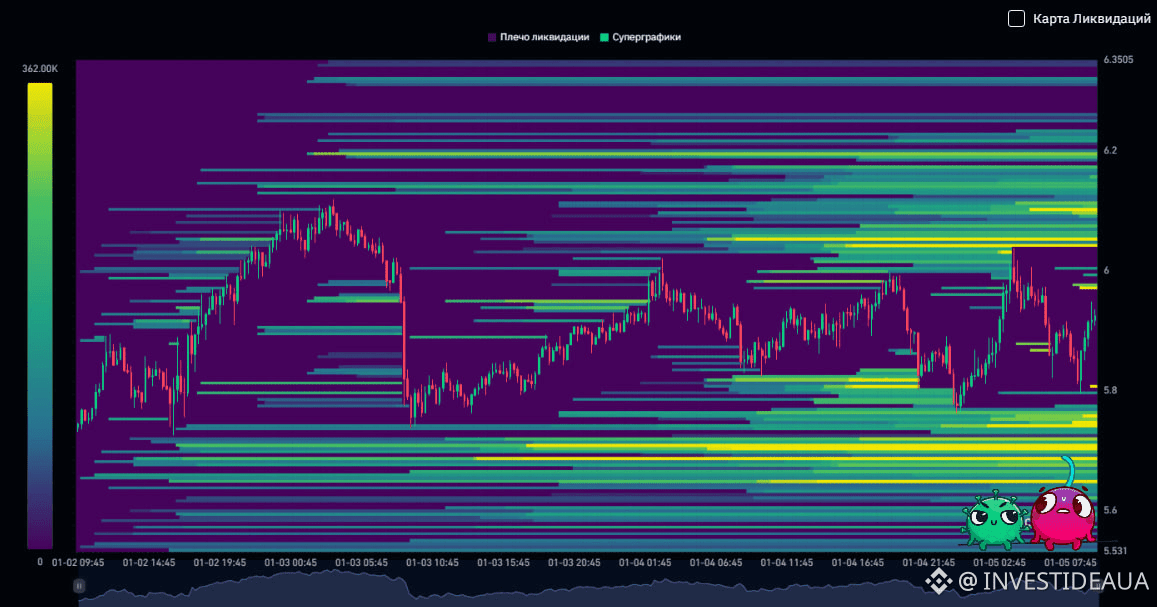The height and width of the screenshot is (607, 1157).
Task: Click the 01-04 16:45 time axis label
Action: pyautogui.click(x=857, y=563)
